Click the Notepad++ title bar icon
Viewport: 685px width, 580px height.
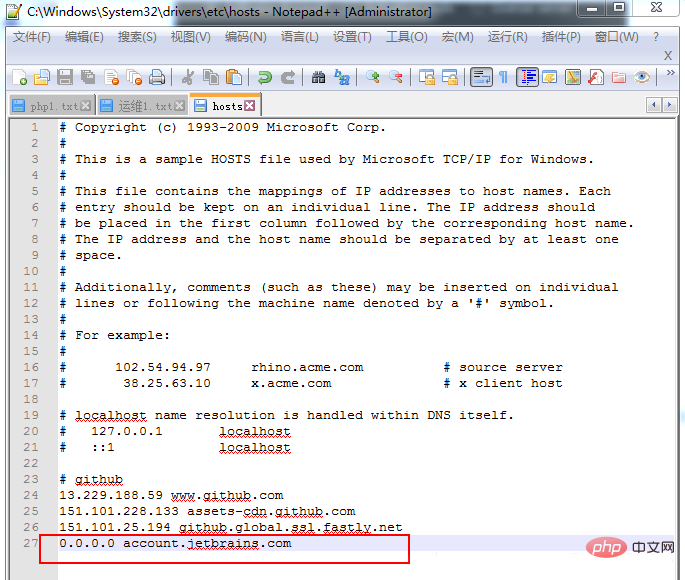[14, 12]
